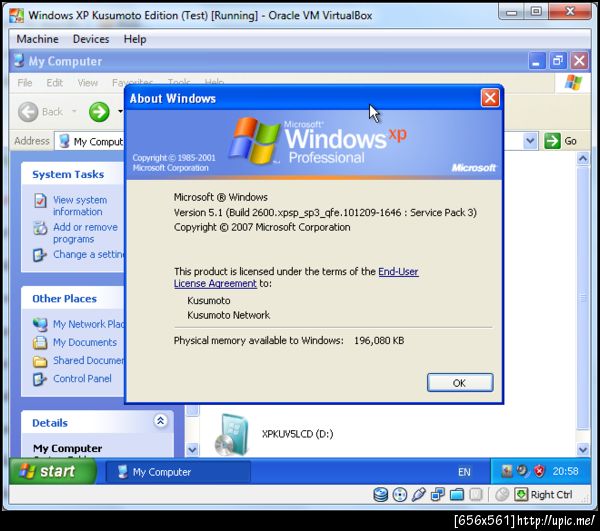Image resolution: width=600 pixels, height=531 pixels.
Task: Open the View menu in My Computer
Action: 88,83
